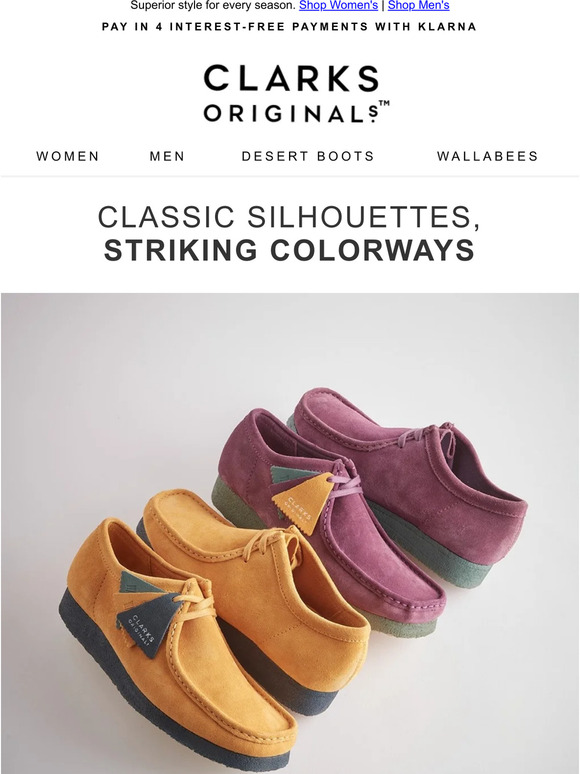Select the MEN navigation item
Image resolution: width=580 pixels, height=774 pixels.
pos(167,156)
